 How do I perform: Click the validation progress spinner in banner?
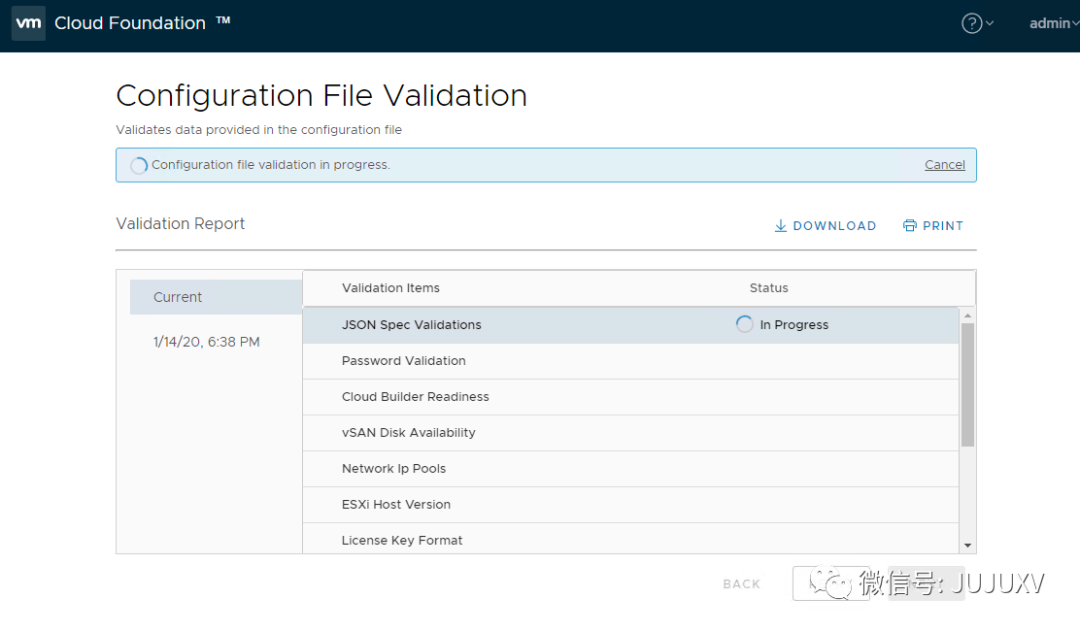pos(139,165)
